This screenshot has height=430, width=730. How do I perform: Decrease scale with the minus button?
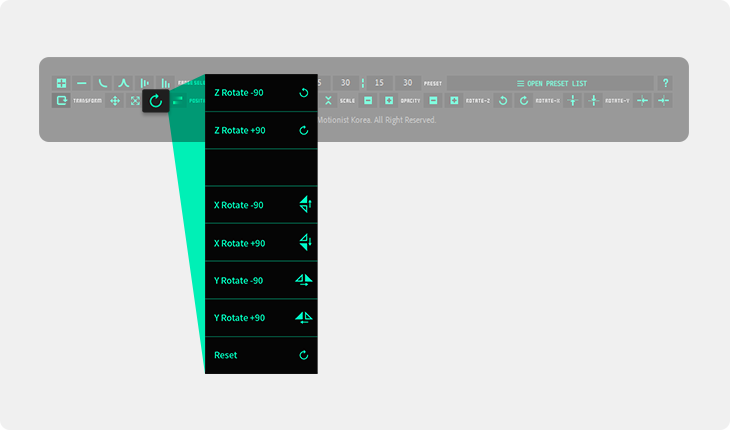[368, 101]
